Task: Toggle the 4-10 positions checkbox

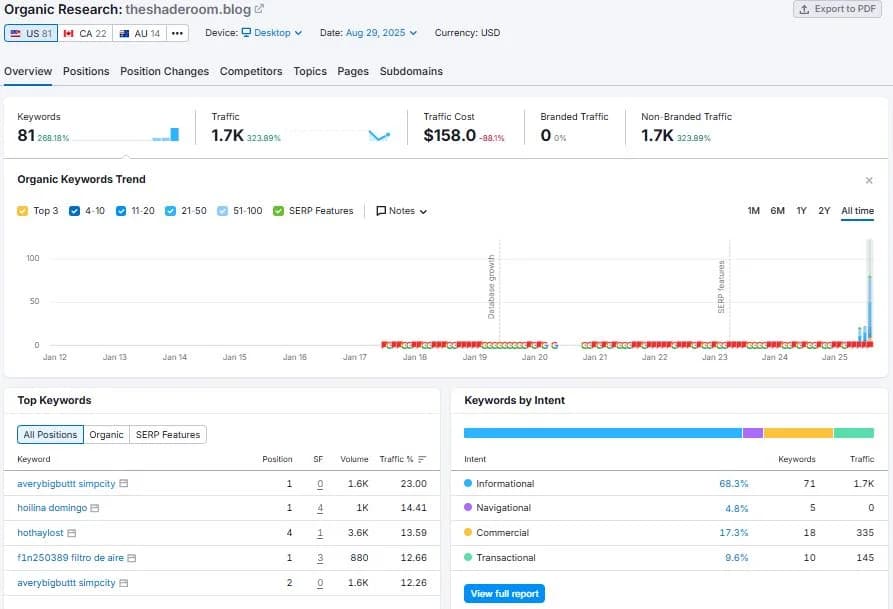Action: point(74,211)
